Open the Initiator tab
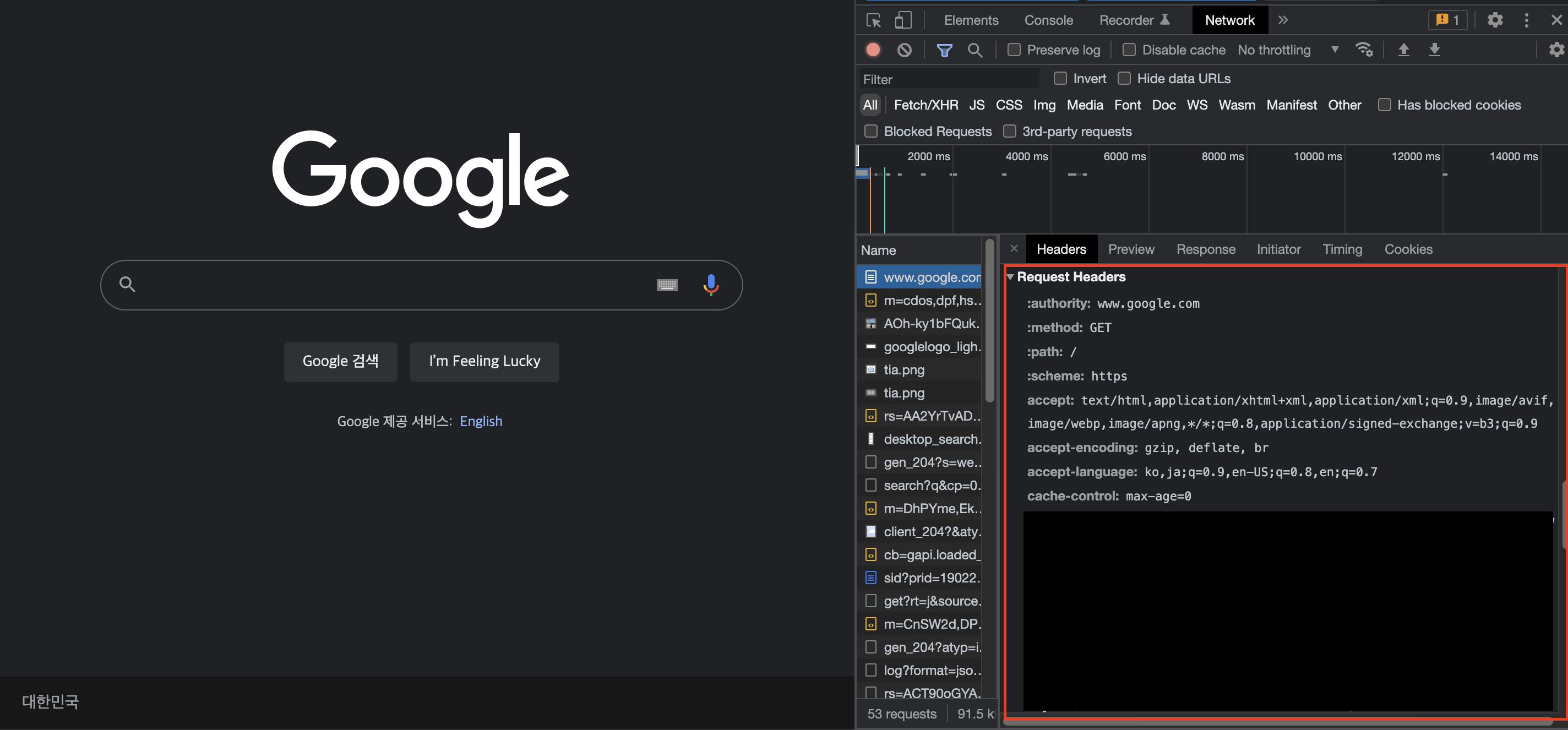1568x730 pixels. pos(1278,249)
